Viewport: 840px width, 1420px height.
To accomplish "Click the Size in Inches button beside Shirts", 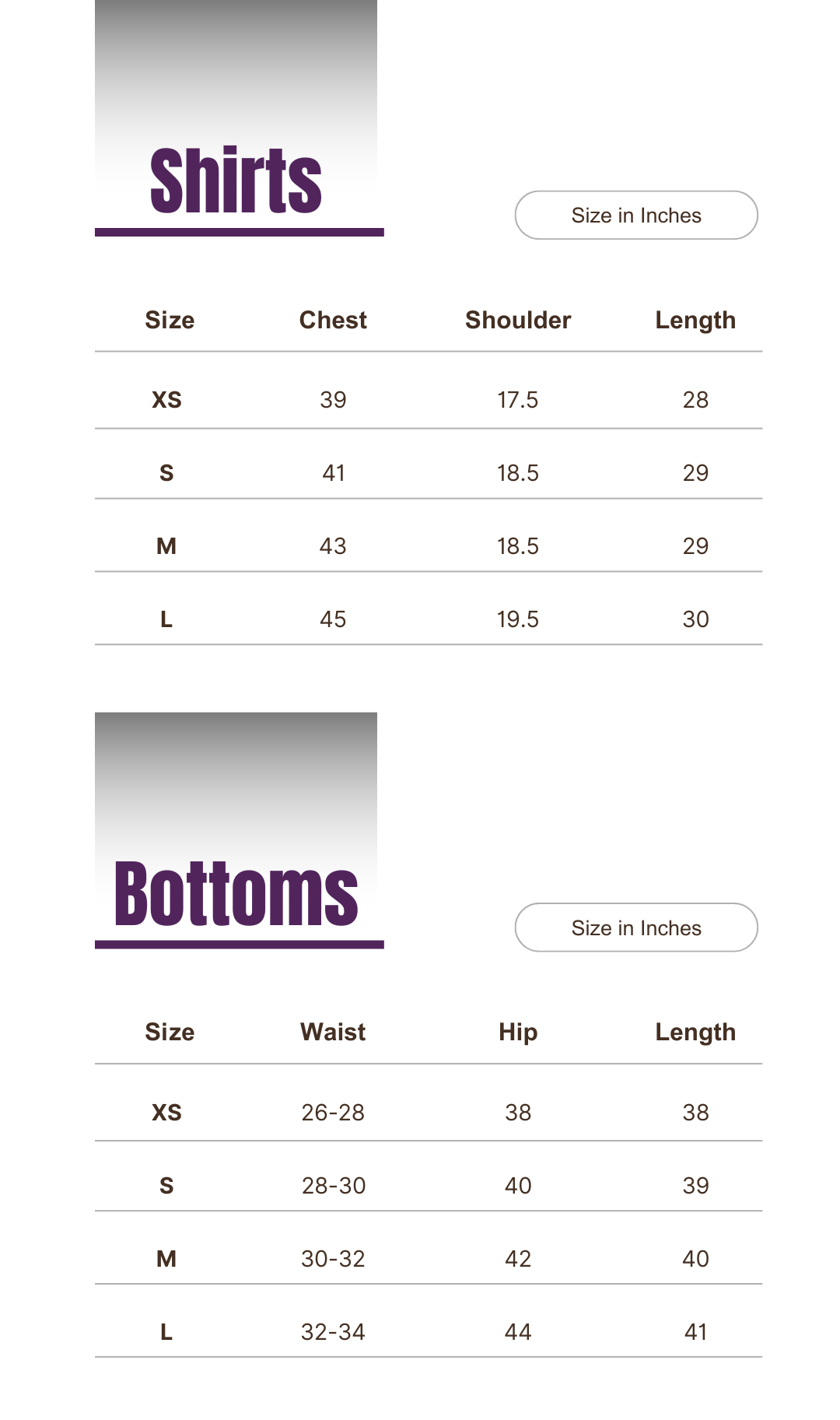I will tap(636, 216).
